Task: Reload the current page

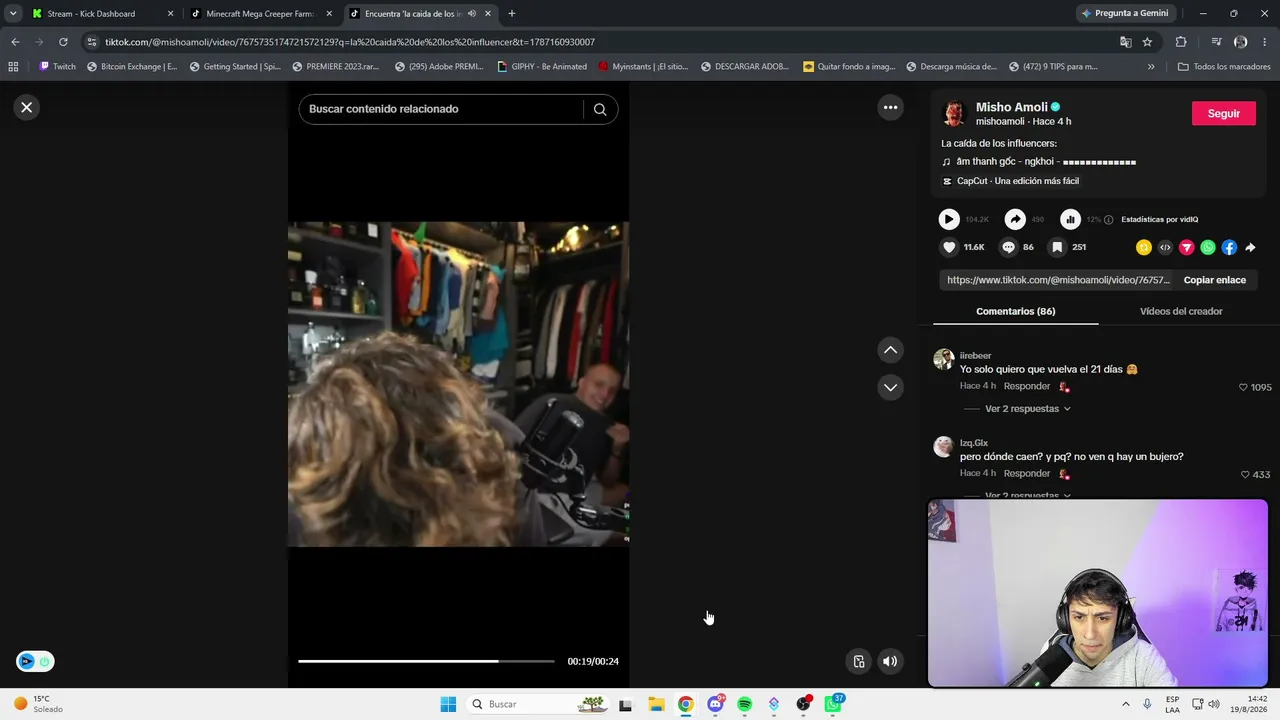Action: coord(63,42)
